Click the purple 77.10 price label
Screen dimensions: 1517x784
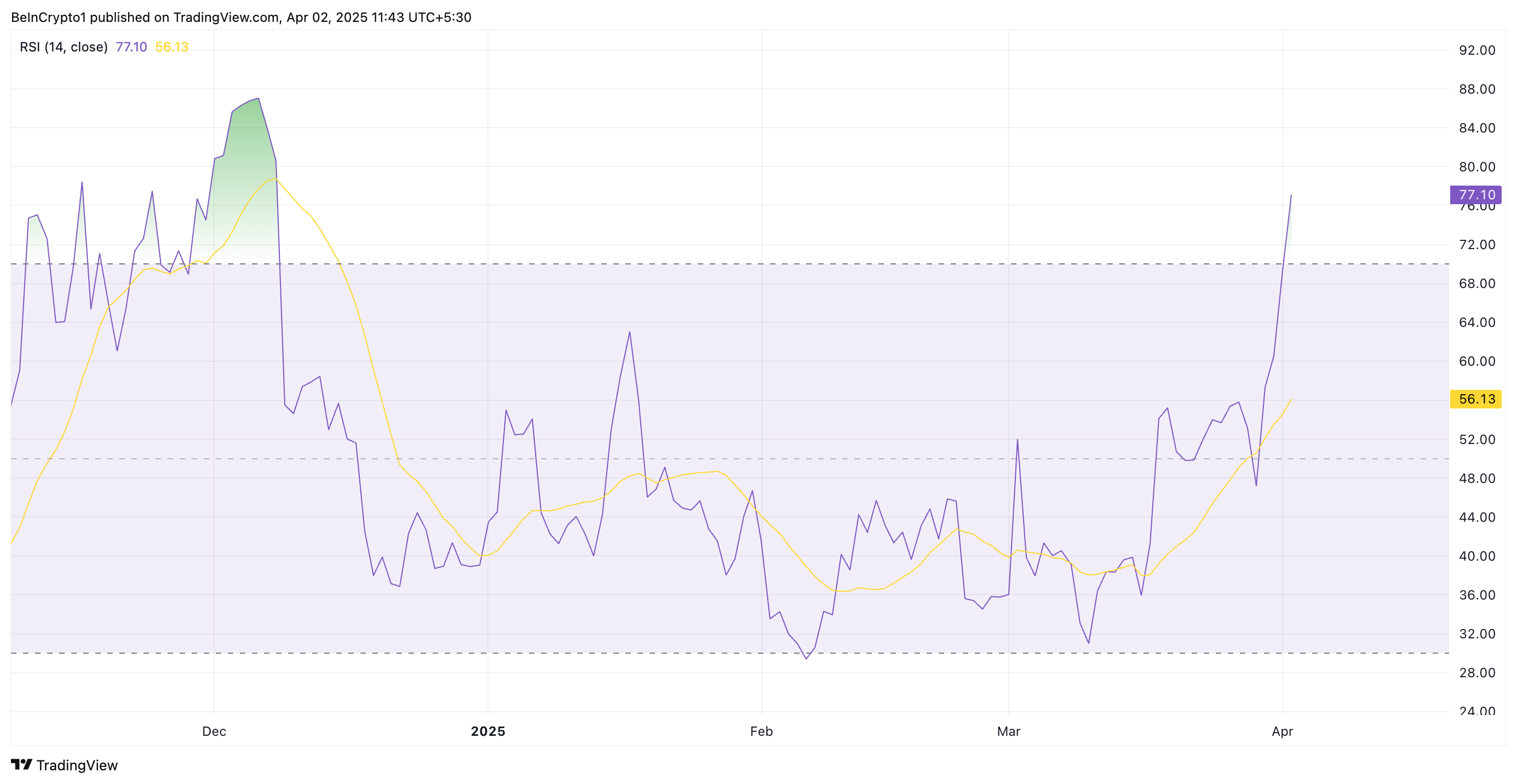[x=1475, y=195]
